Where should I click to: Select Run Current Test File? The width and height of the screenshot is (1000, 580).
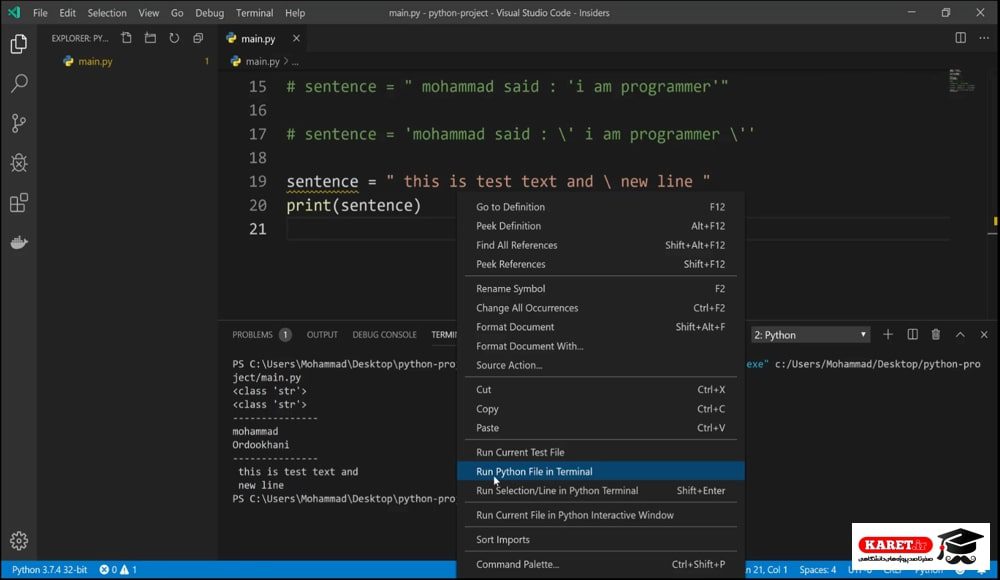click(600, 452)
